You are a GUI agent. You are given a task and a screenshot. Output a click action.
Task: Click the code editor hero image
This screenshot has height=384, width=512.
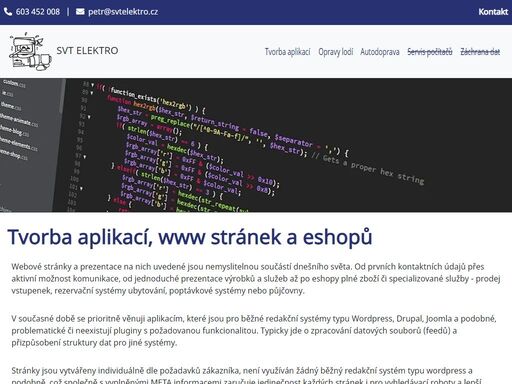point(256,145)
